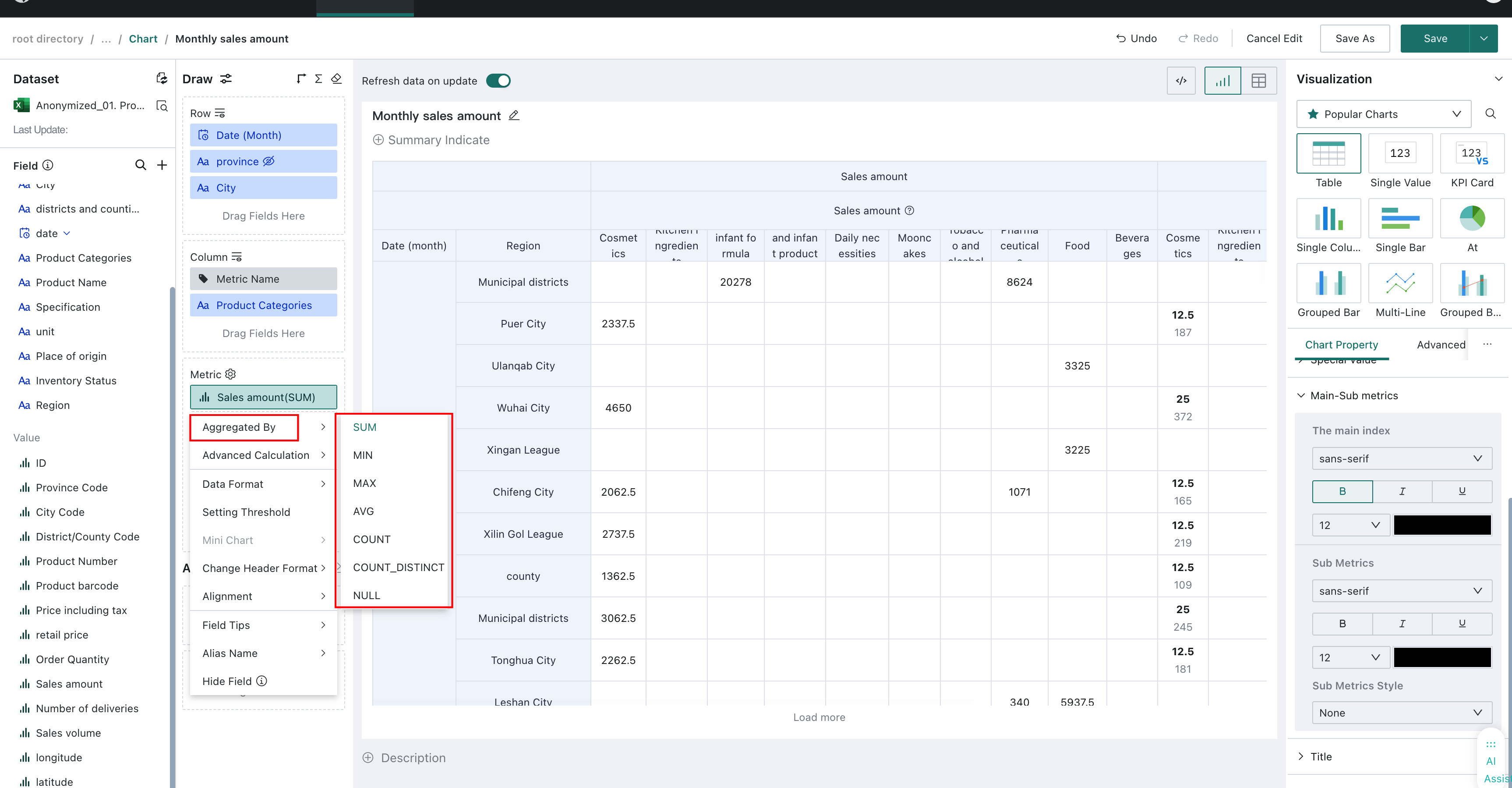
Task: Open the Row sort settings icon
Action: tap(220, 114)
